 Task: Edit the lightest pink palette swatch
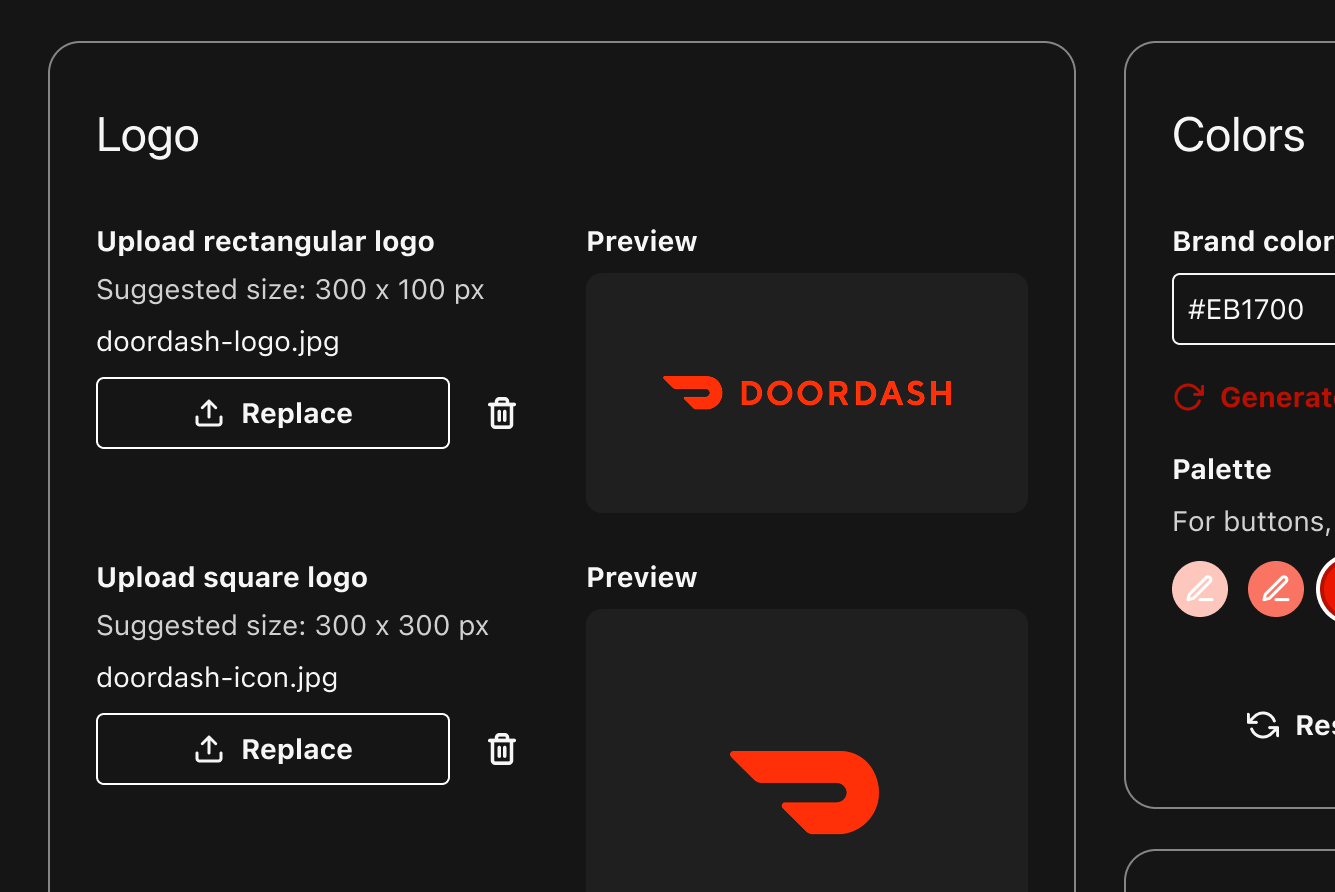[x=1200, y=589]
